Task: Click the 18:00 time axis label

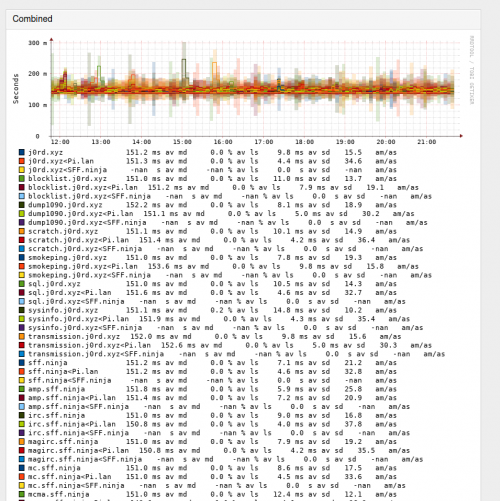Action: [x=305, y=142]
